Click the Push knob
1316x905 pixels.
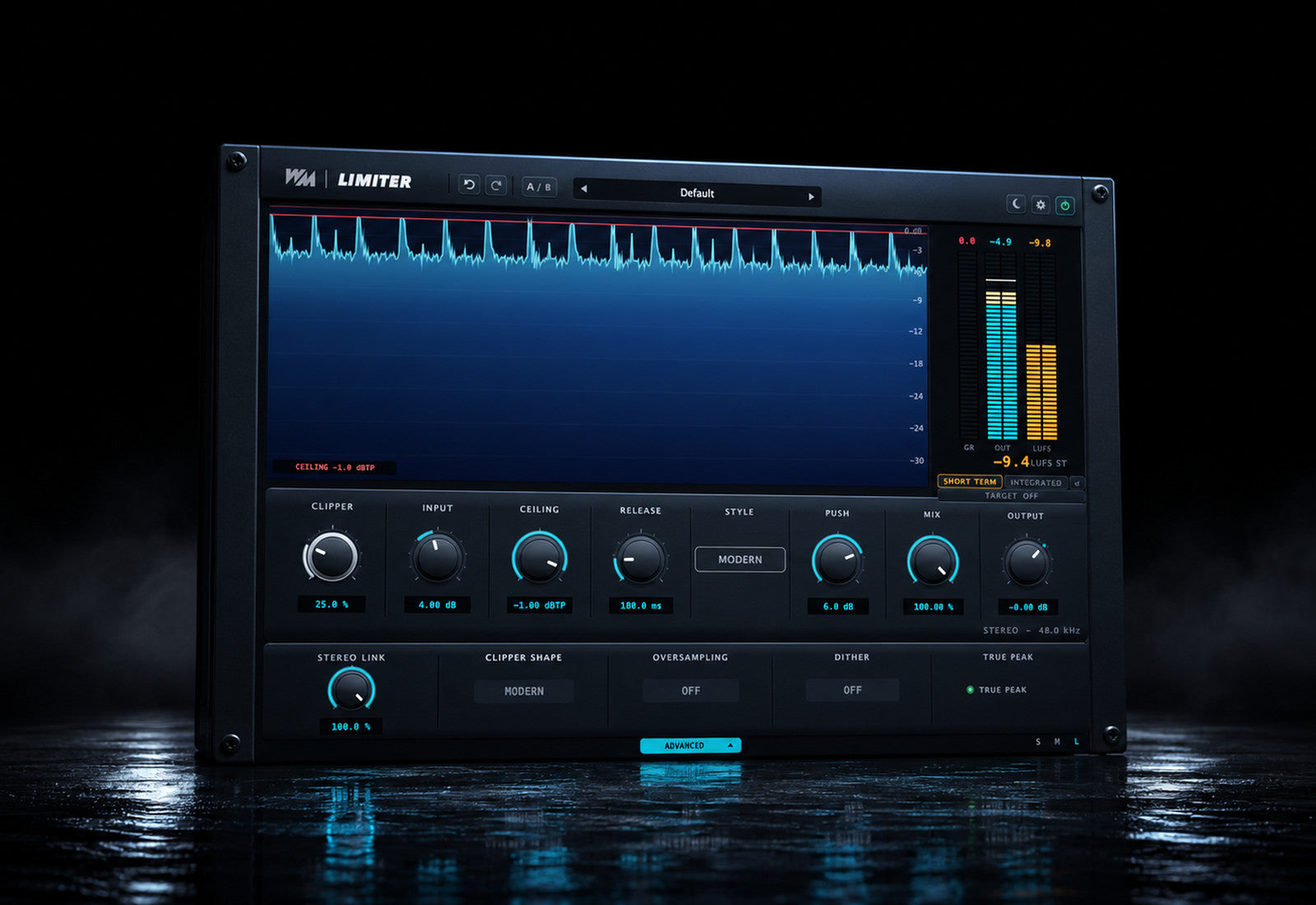point(837,562)
